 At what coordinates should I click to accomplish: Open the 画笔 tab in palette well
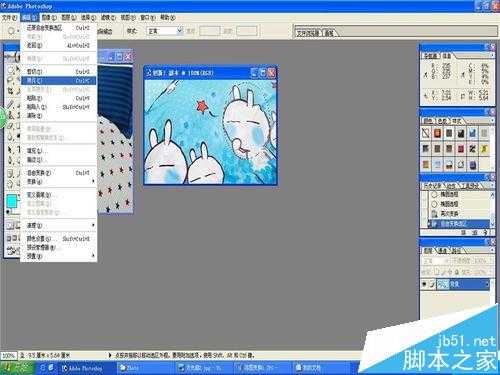(x=329, y=33)
